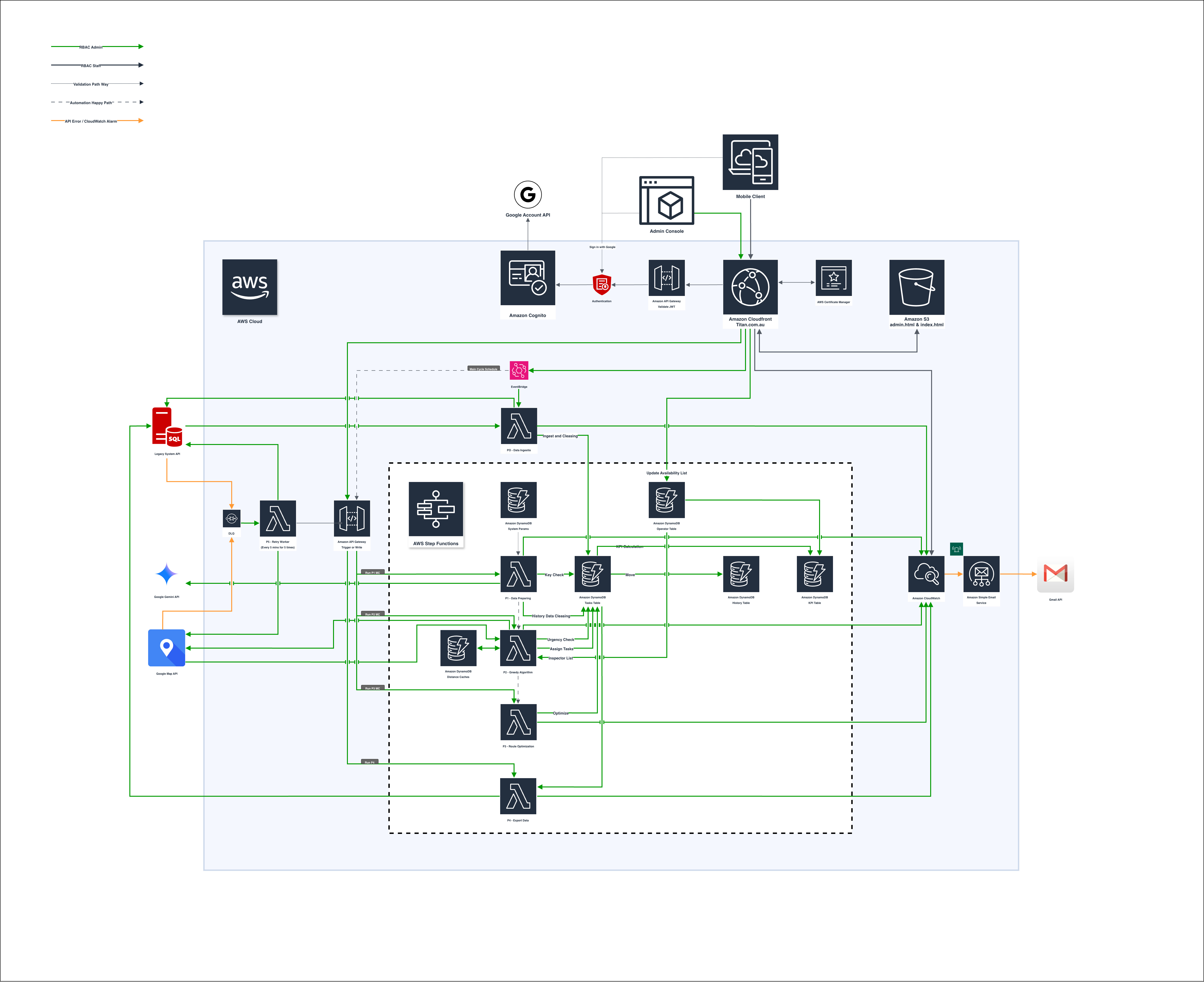
Task: Select the DynamoDB Operator Table icon
Action: tap(667, 500)
